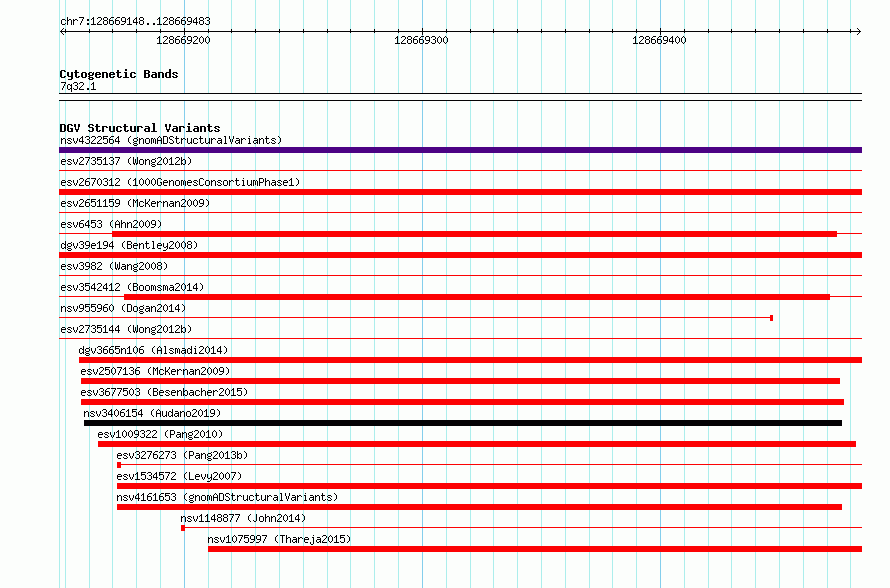Click the chr7:128669148..128669483 position label
Viewport: 890px width, 588px height.
[x=135, y=21]
